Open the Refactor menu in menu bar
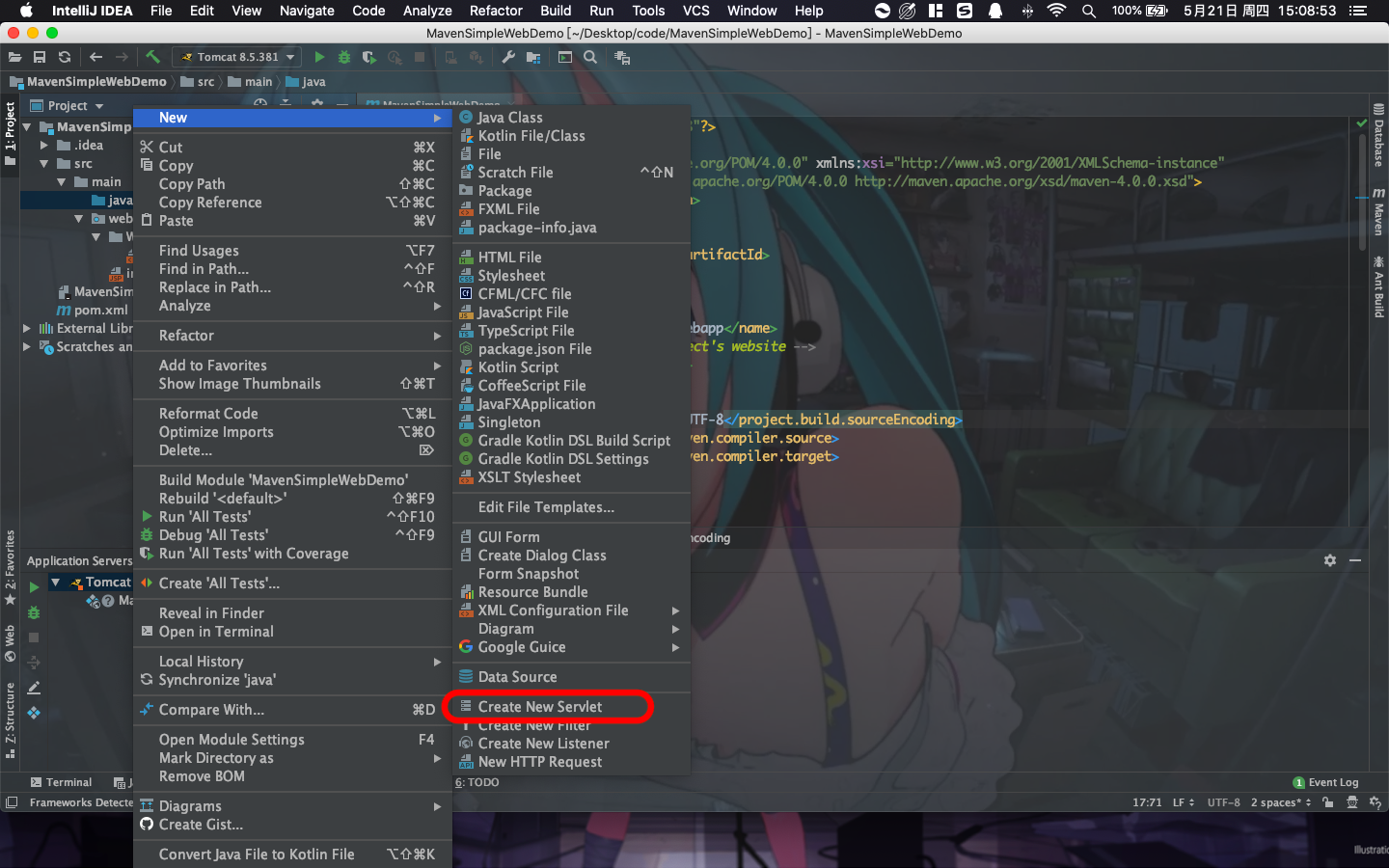This screenshot has height=868, width=1389. [x=496, y=11]
